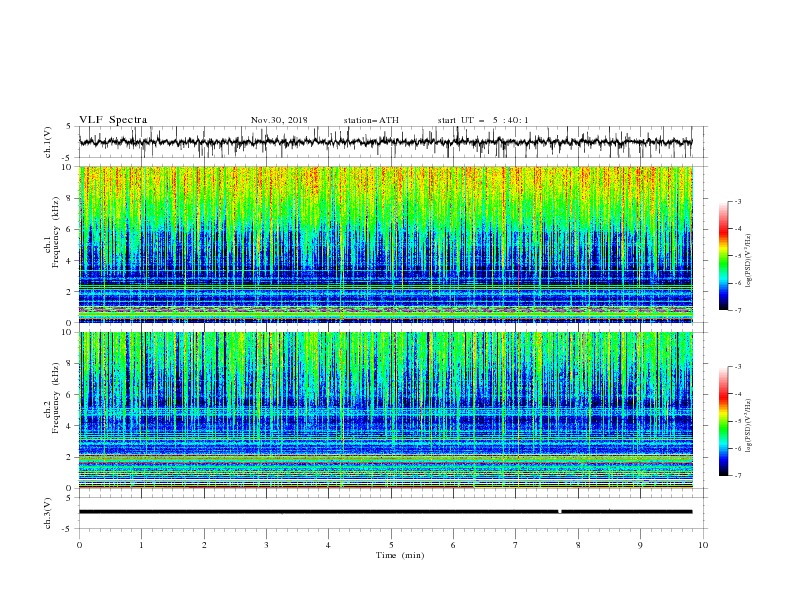
Task: Click time axis tick label "3"
Action: (x=266, y=545)
